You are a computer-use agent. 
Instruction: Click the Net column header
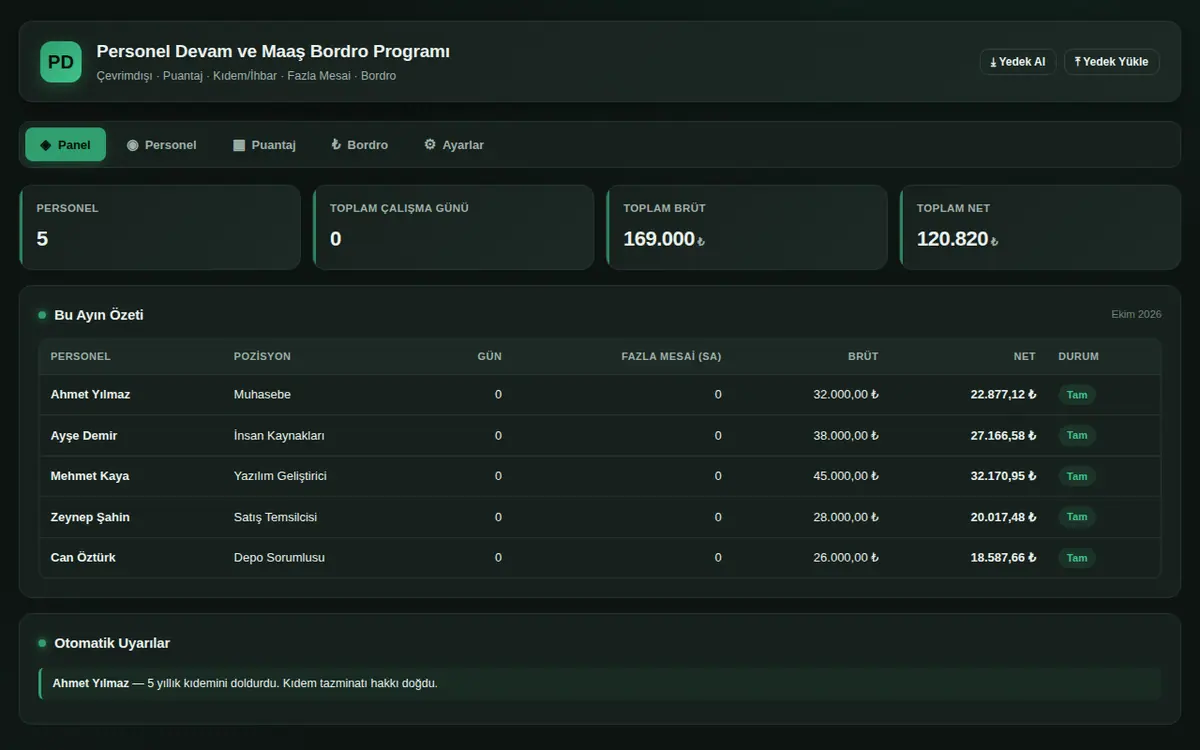(1024, 356)
